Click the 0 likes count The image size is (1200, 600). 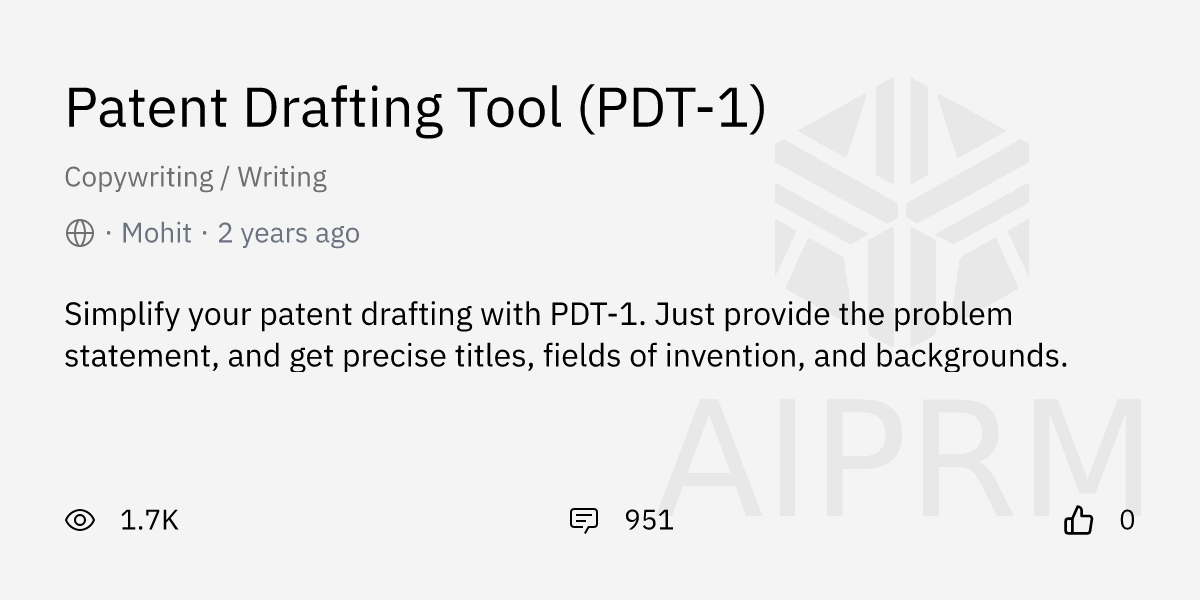point(1127,520)
